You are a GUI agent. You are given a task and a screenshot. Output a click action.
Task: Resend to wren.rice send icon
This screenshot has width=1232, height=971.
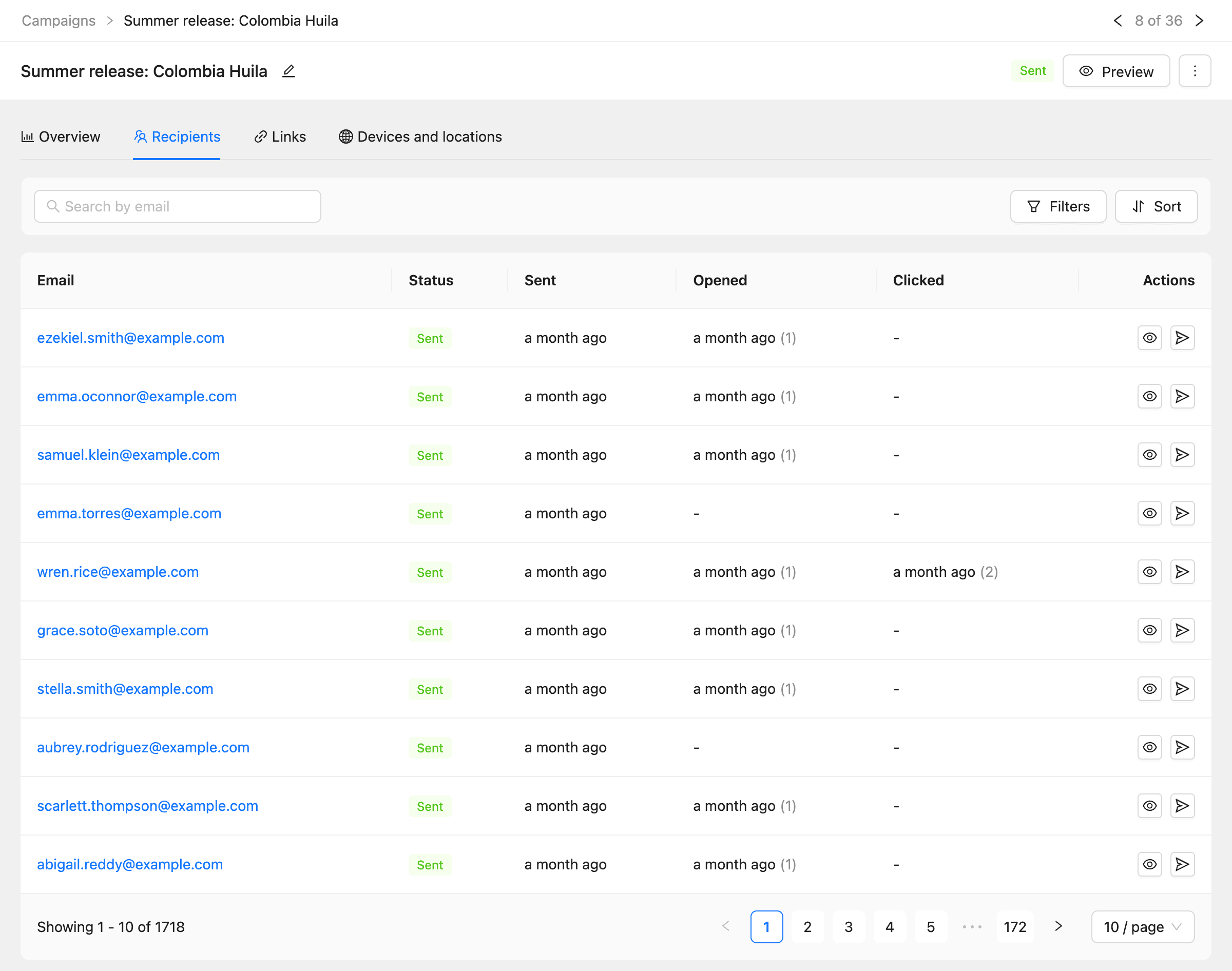pos(1182,572)
